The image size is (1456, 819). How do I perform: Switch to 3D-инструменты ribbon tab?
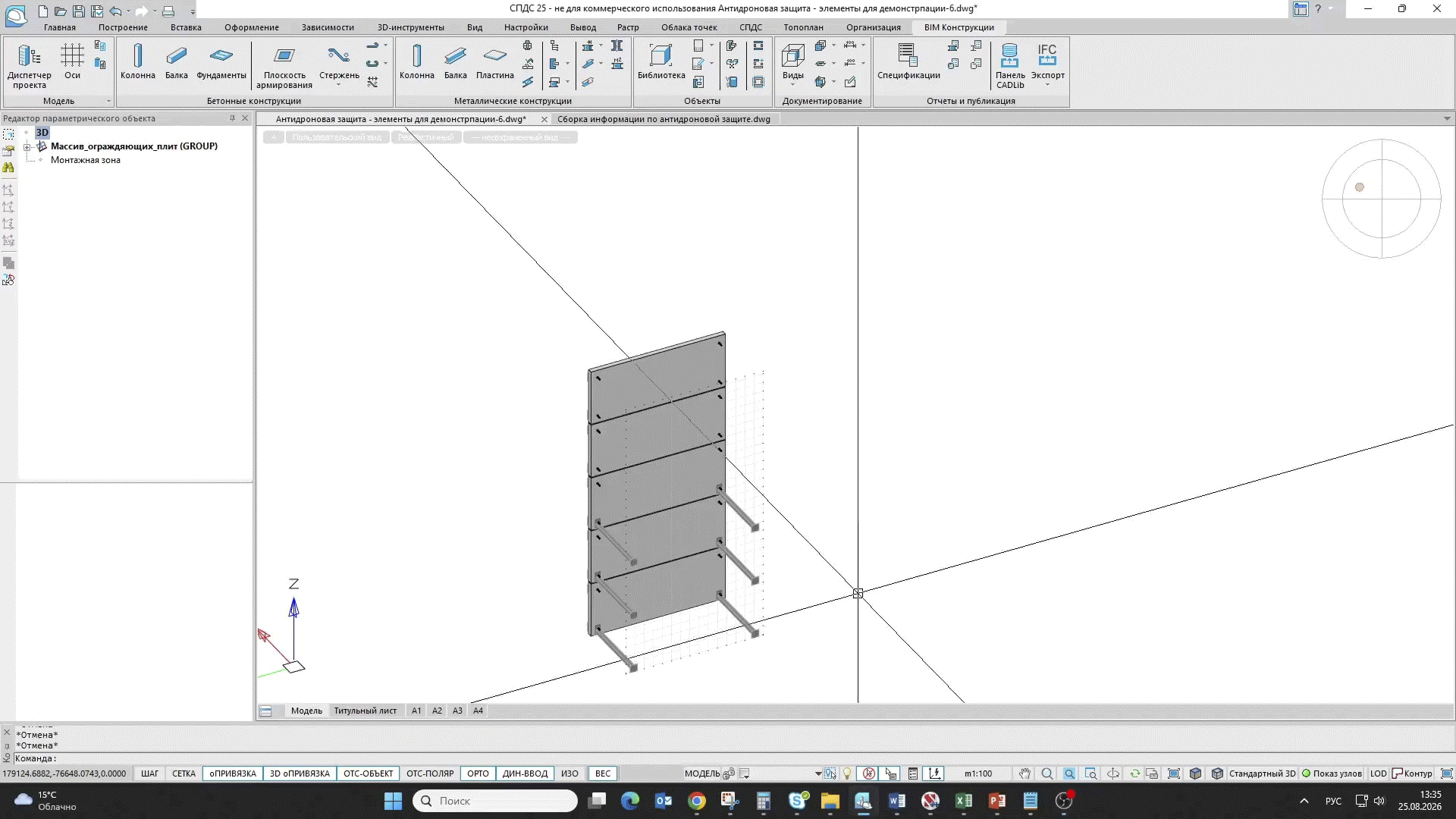point(411,27)
